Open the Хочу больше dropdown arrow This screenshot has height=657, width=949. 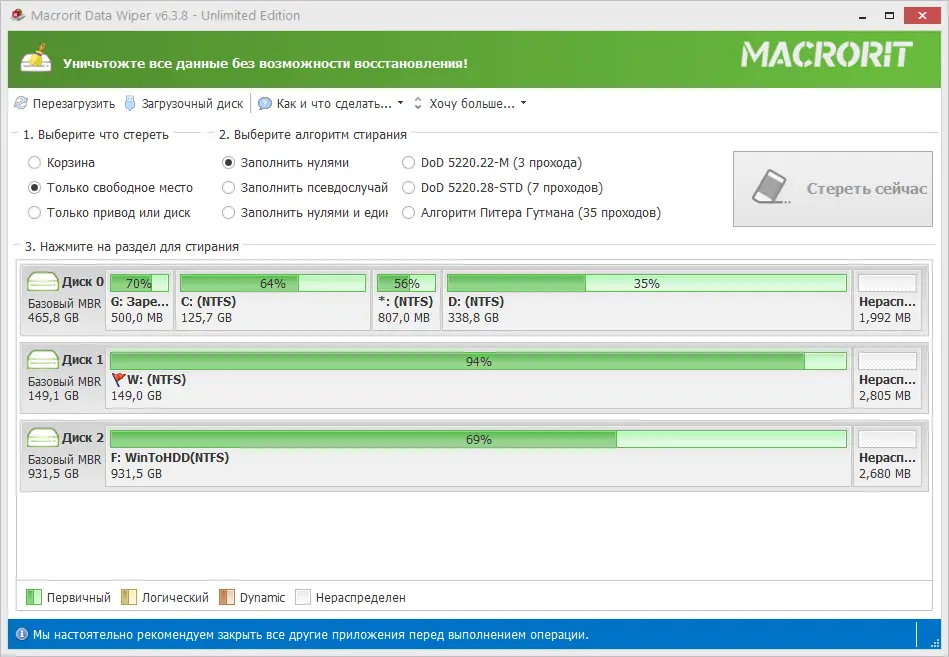(524, 103)
